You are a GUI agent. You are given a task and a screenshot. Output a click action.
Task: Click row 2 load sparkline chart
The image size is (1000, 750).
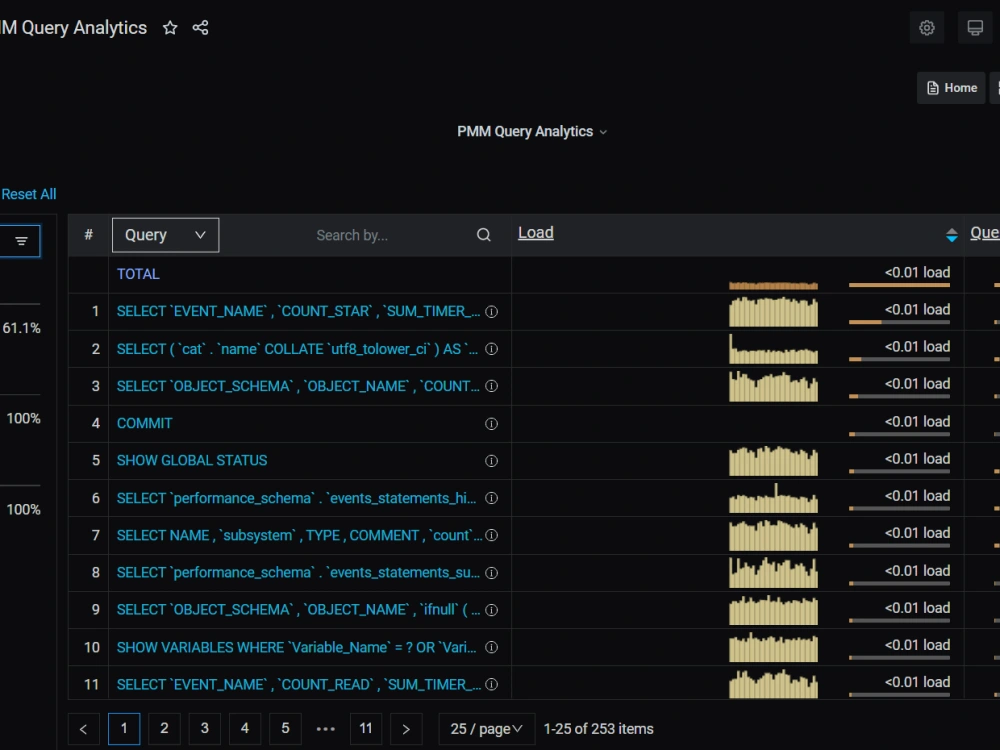(773, 349)
